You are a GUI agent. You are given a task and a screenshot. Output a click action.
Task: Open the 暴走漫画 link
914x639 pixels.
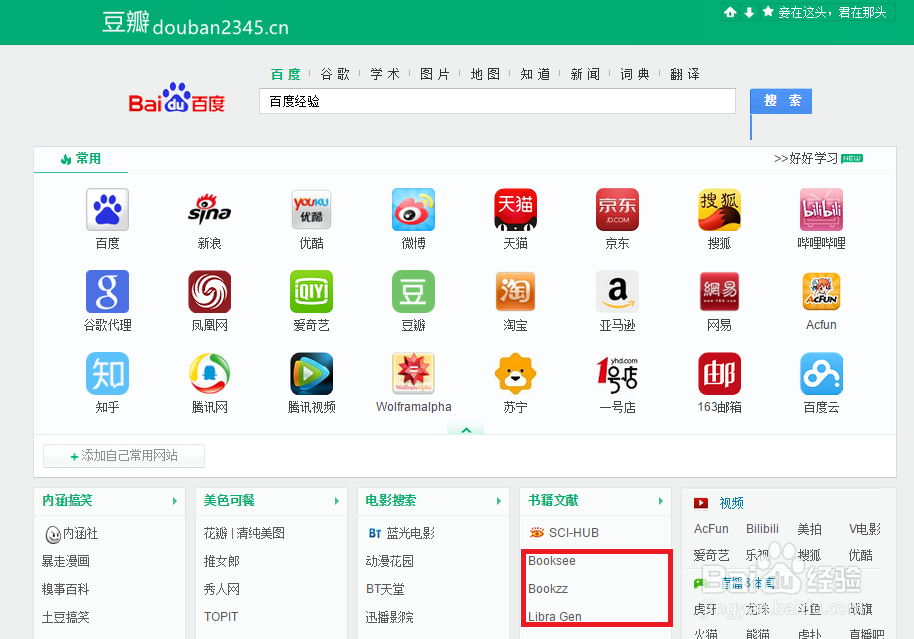click(65, 561)
